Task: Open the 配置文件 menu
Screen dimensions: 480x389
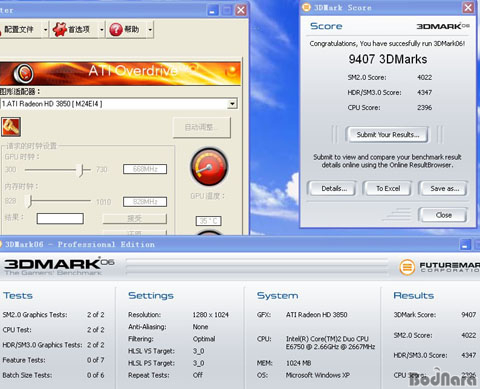Action: [19, 30]
